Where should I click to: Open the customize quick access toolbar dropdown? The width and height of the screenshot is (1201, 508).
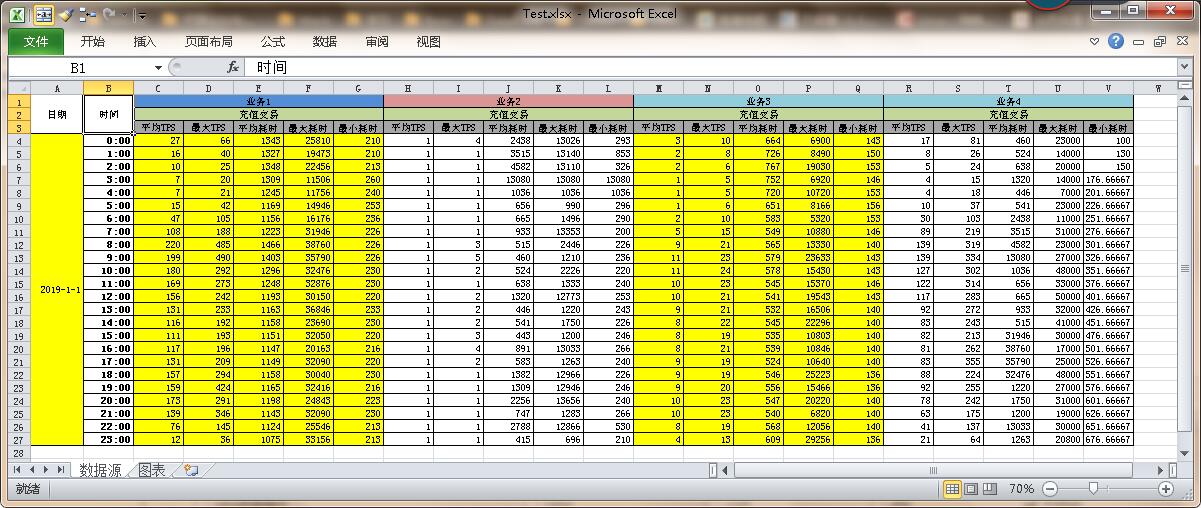tap(141, 16)
